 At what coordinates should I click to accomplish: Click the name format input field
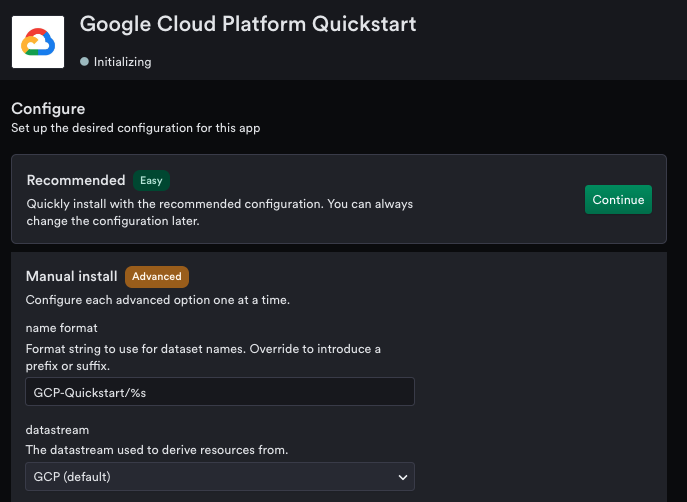coord(220,392)
